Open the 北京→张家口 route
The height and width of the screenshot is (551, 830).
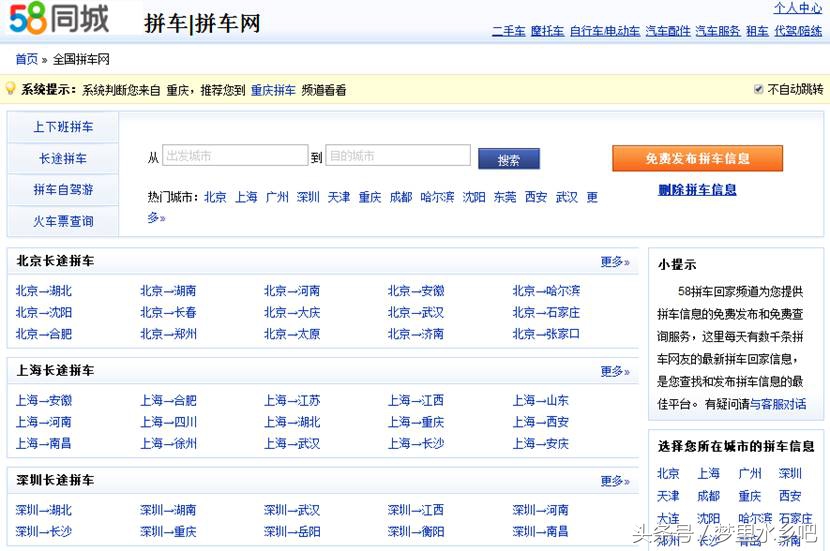click(546, 335)
